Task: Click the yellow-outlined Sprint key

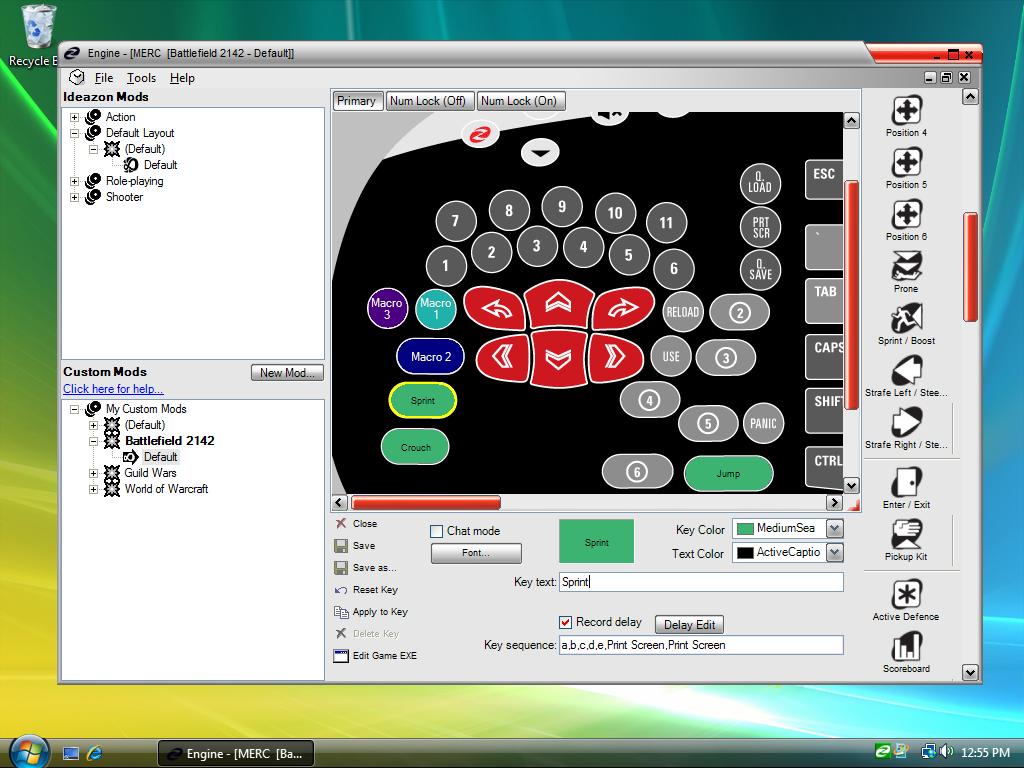Action: coord(423,400)
